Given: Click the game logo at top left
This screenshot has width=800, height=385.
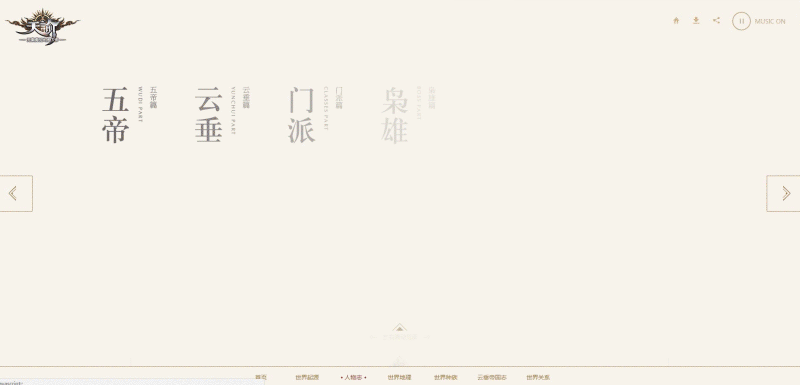Looking at the screenshot, I should coord(43,27).
